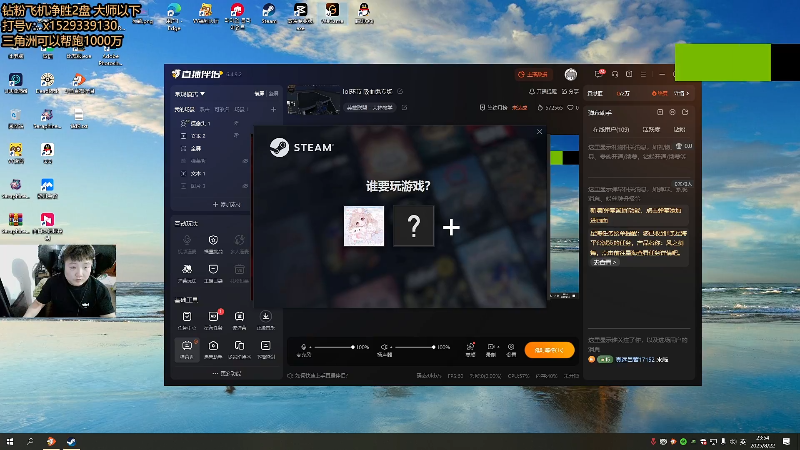Open the highlighted TV screen live tool

[187, 349]
